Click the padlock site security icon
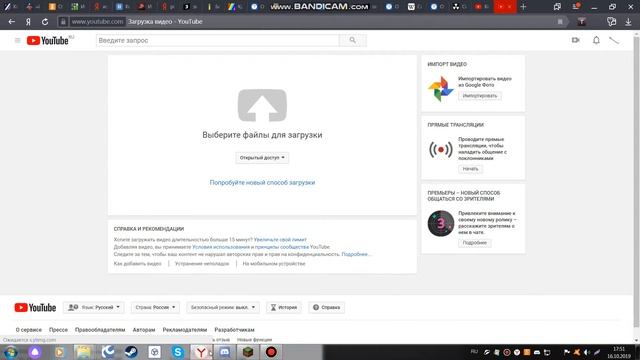 [63, 22]
